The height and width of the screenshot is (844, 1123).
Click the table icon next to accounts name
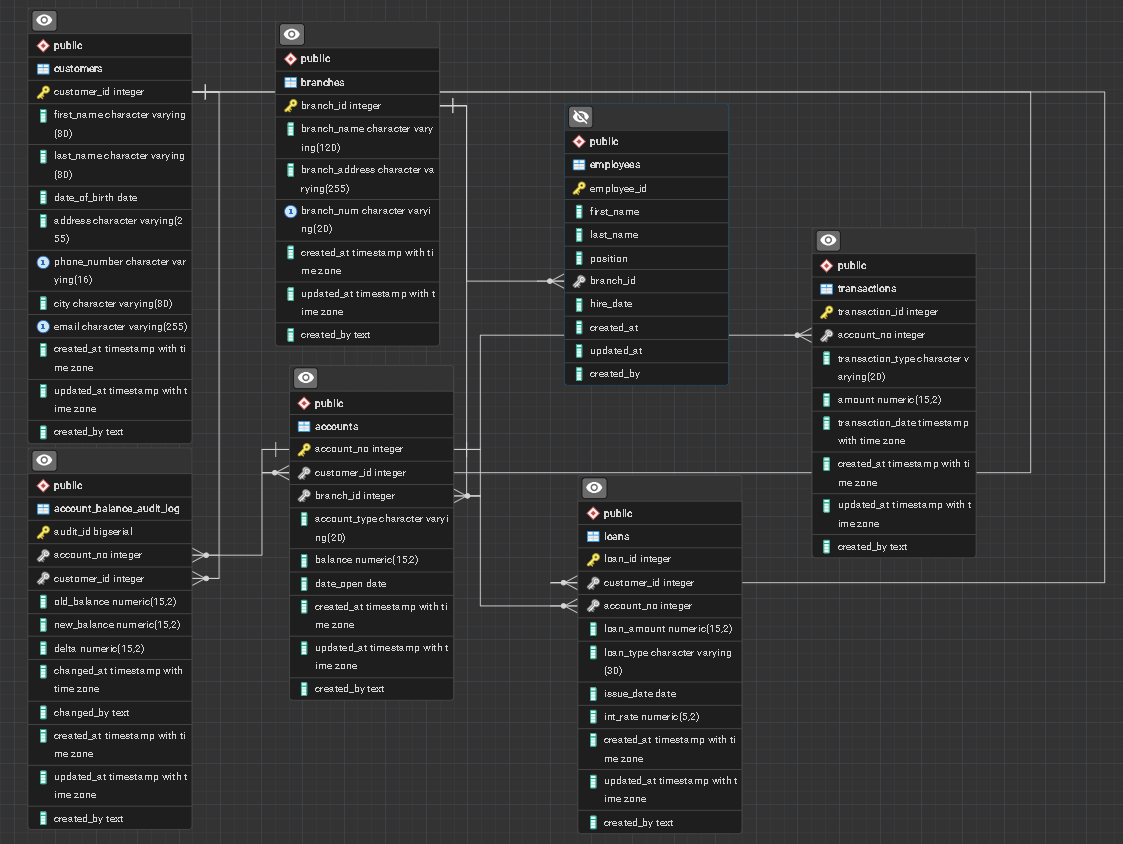point(305,426)
